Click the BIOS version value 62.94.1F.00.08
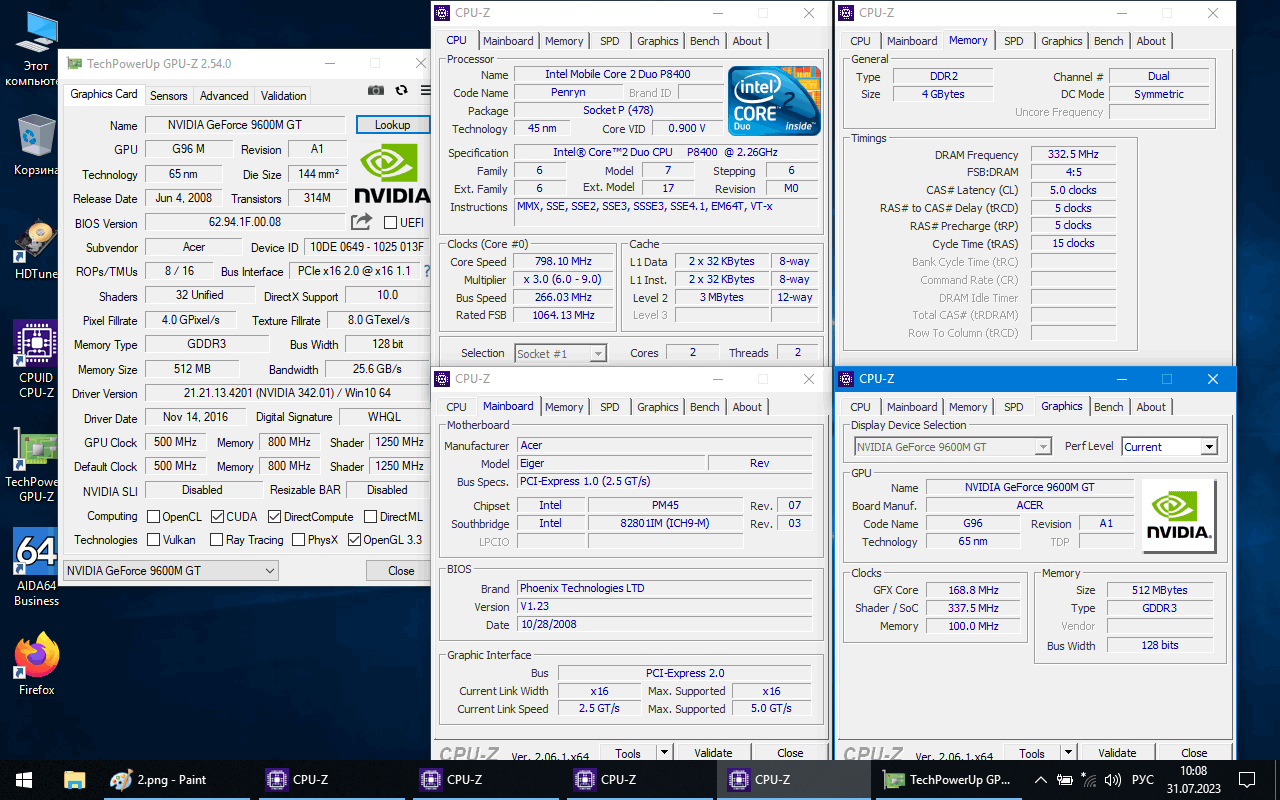The image size is (1280, 800). coord(245,222)
